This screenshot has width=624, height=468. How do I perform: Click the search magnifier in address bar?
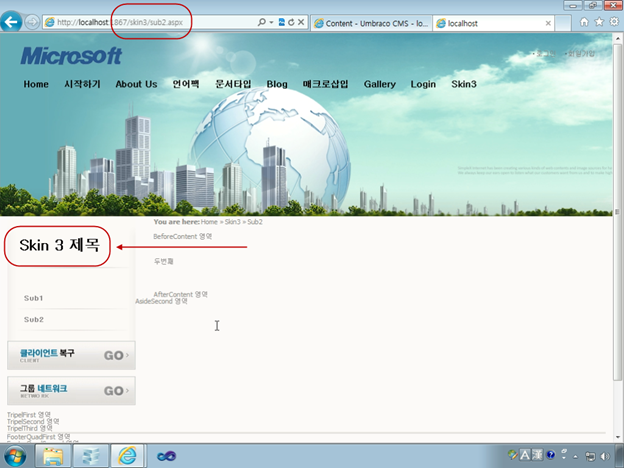tap(261, 22)
